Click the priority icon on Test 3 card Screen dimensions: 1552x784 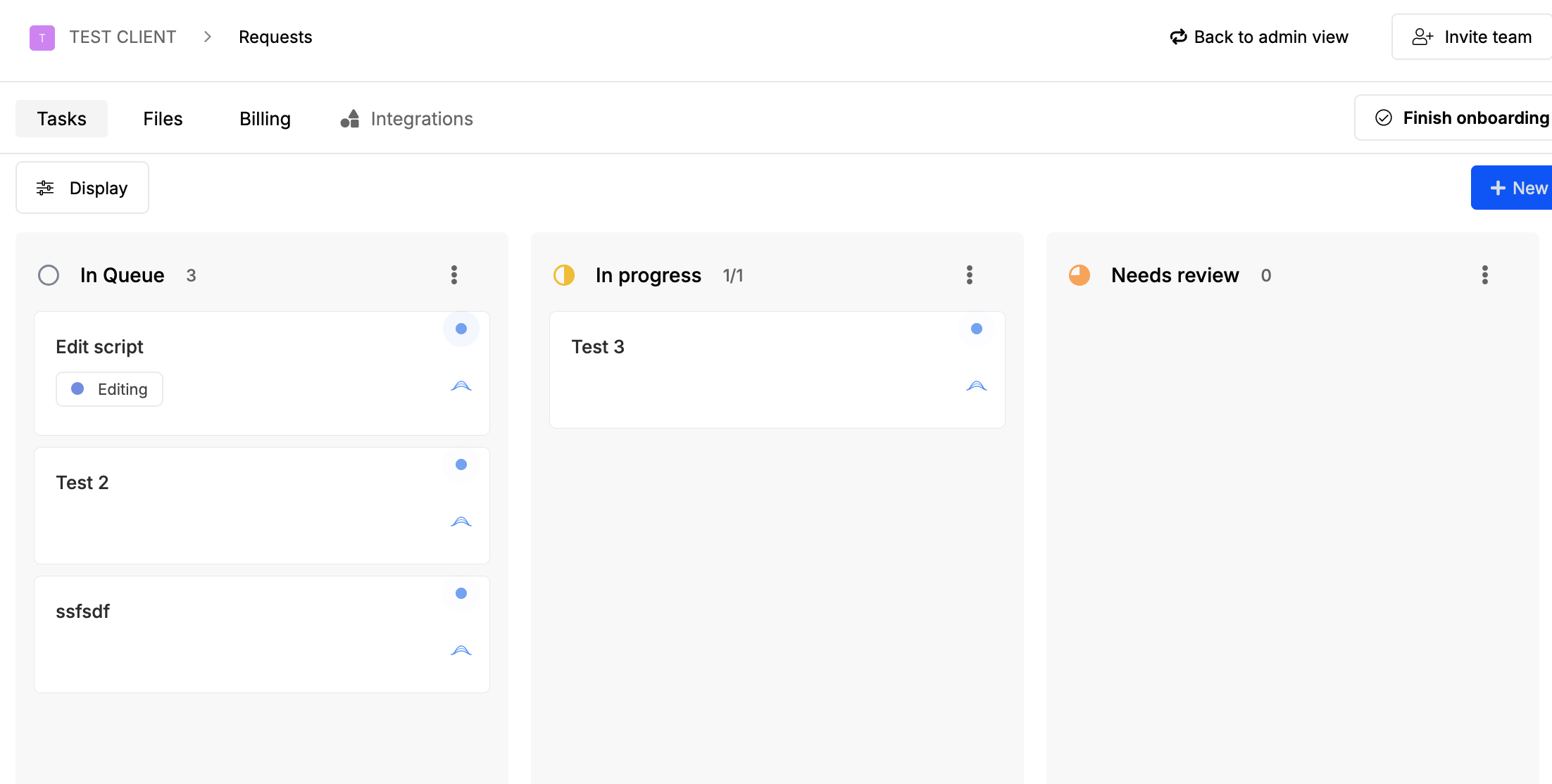point(977,386)
